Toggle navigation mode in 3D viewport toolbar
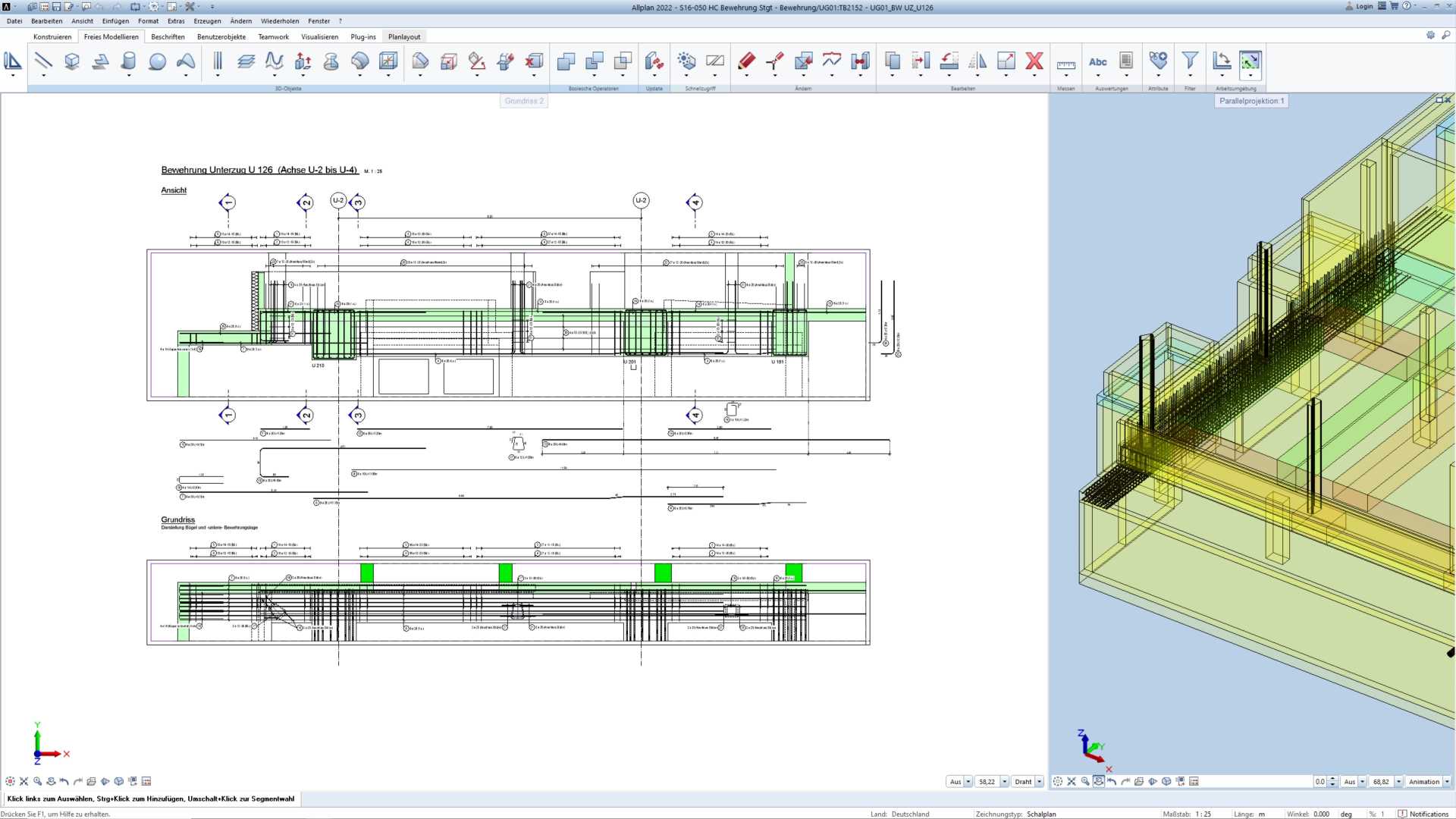The width and height of the screenshot is (1456, 819). 1098,781
